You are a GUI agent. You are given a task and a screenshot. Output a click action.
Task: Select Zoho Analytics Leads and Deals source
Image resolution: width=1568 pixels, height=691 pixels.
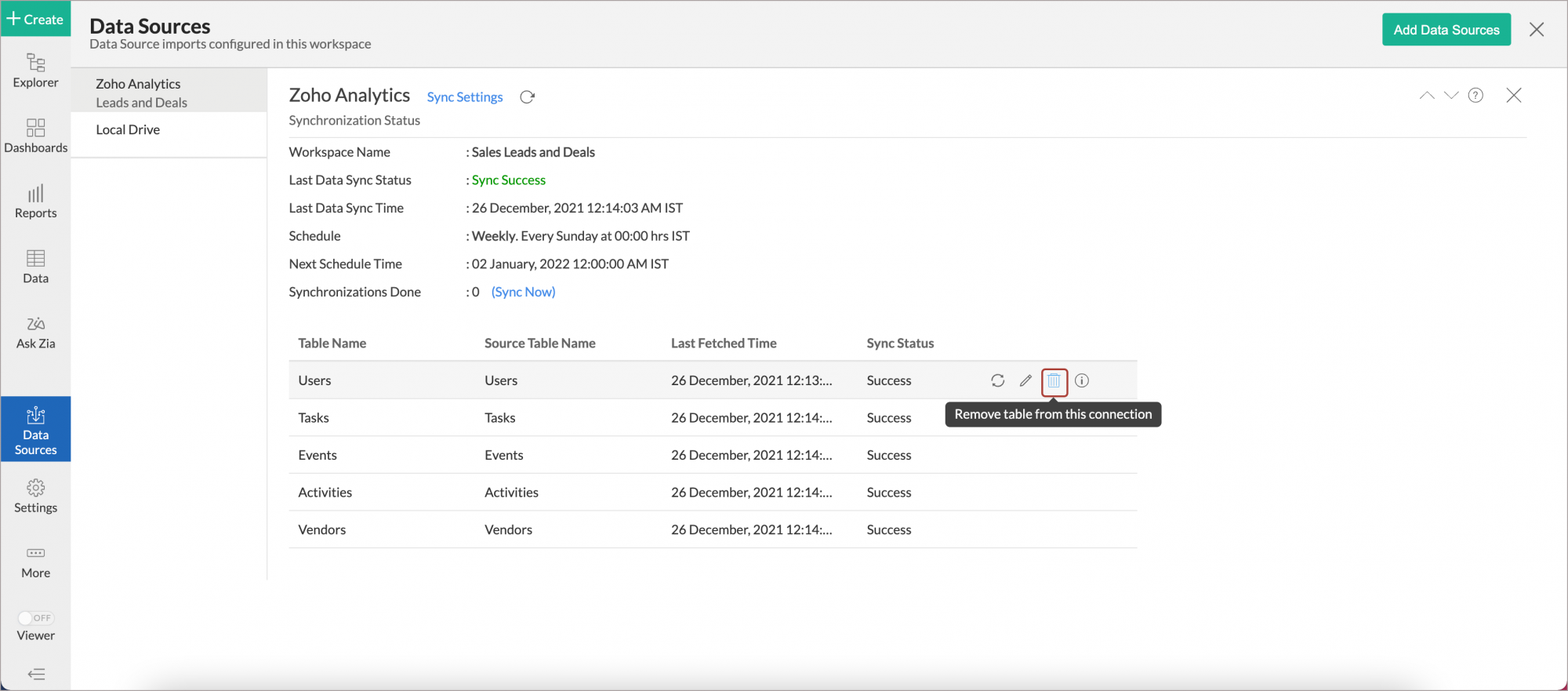click(x=169, y=93)
